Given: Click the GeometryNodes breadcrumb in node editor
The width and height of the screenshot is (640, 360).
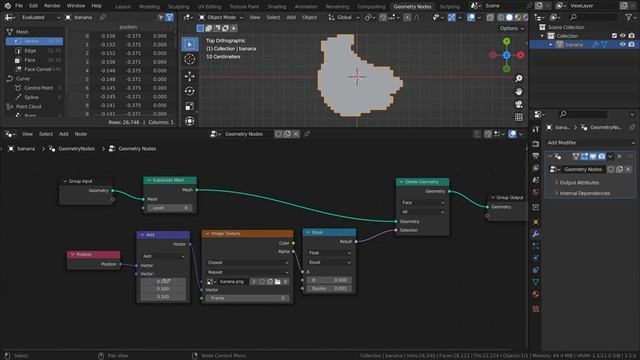Looking at the screenshot, I should point(76,149).
